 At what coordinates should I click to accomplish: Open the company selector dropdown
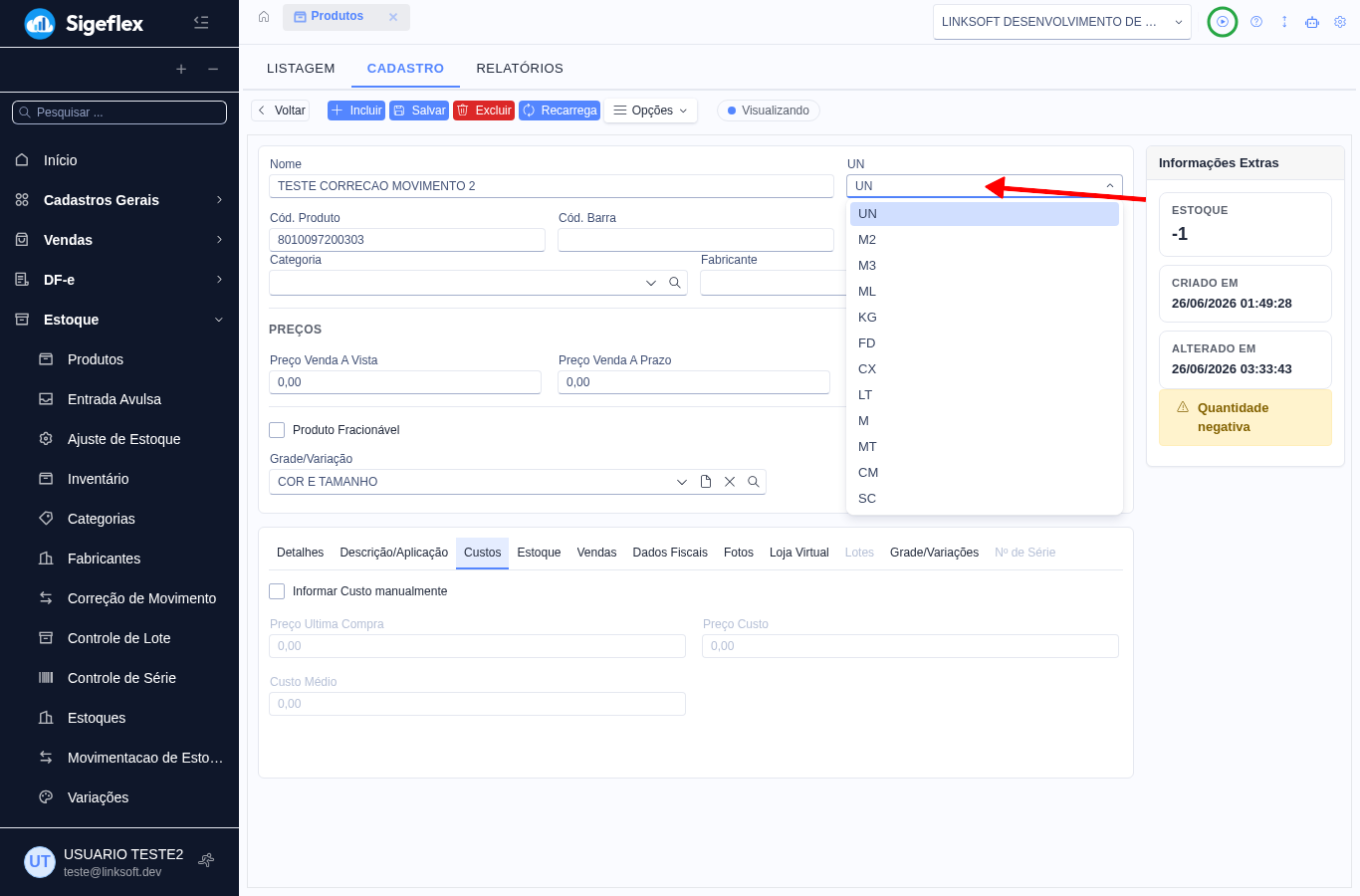pos(1062,22)
